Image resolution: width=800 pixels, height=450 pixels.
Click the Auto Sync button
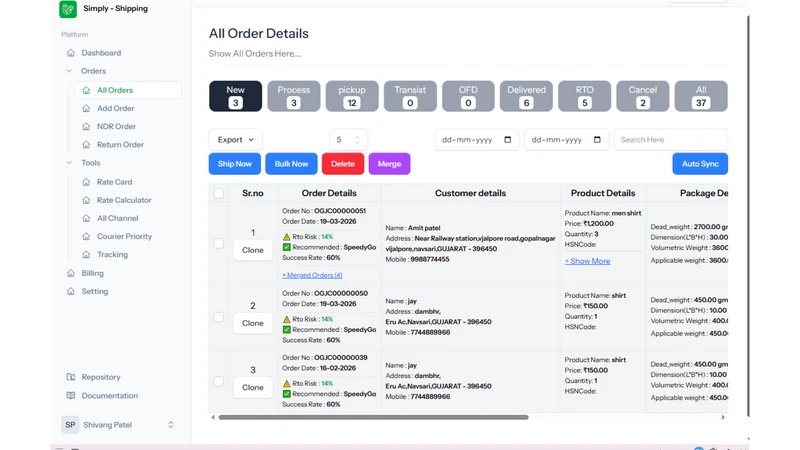700,164
